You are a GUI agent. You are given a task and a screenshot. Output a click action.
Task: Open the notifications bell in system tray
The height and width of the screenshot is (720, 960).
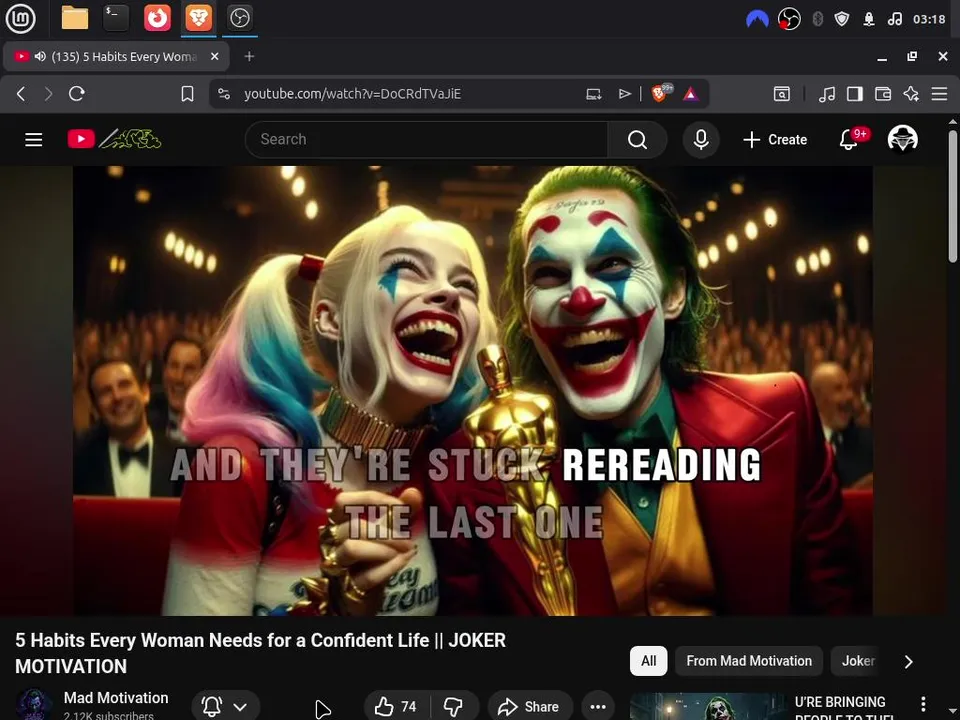868,20
